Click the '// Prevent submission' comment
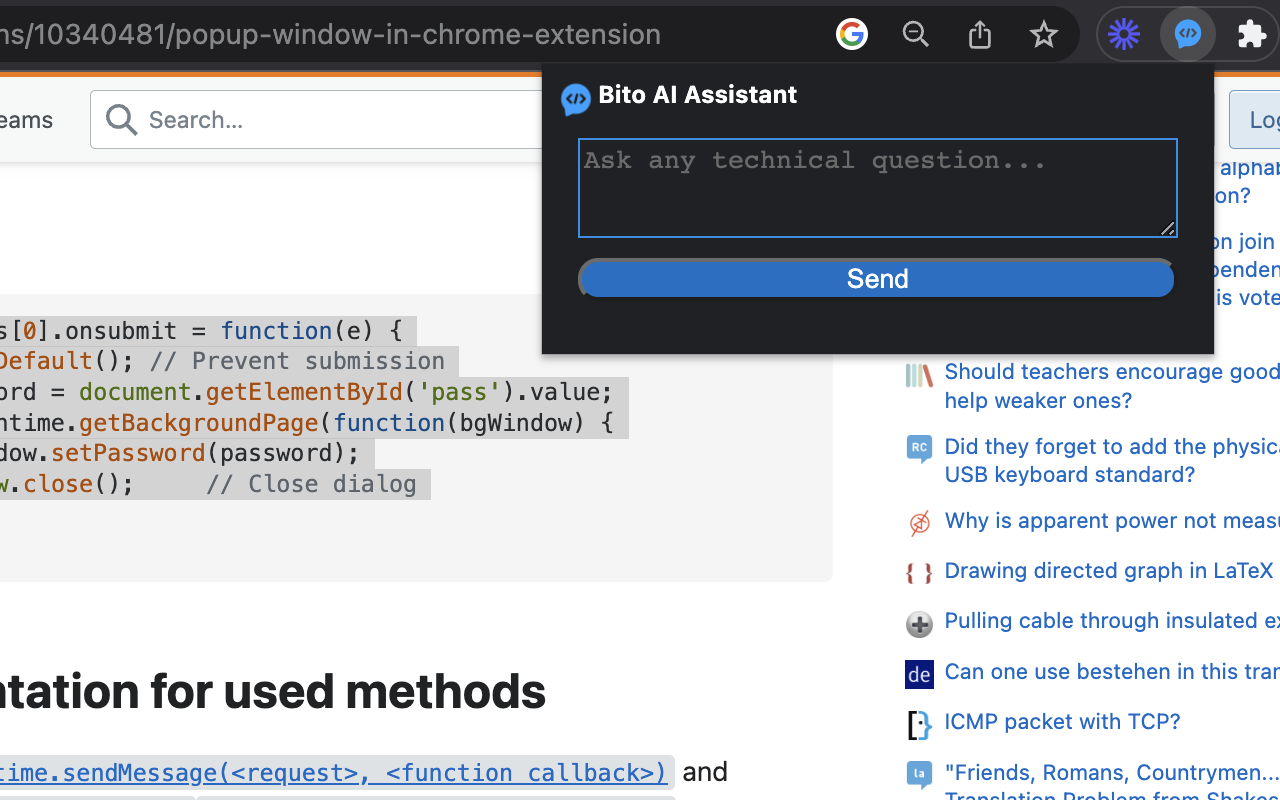Image resolution: width=1280 pixels, height=800 pixels. 297,361
